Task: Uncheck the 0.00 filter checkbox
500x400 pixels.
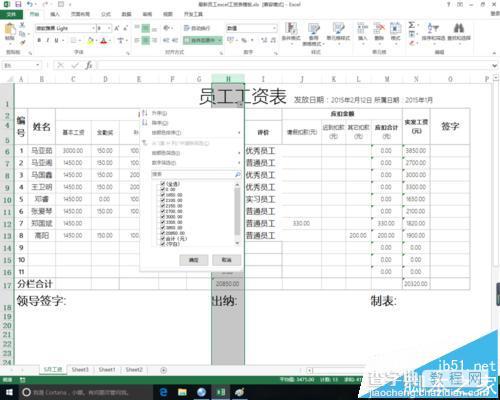Action: click(x=162, y=189)
